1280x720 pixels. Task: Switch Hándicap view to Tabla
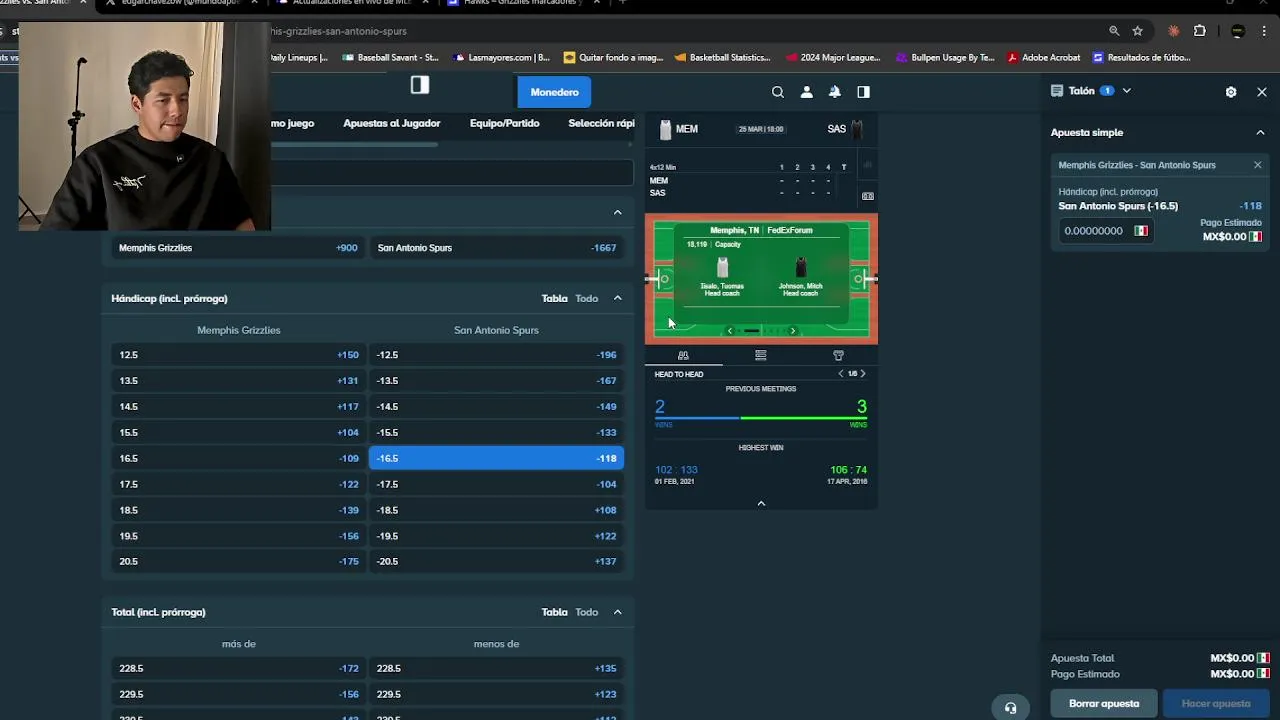pos(554,298)
